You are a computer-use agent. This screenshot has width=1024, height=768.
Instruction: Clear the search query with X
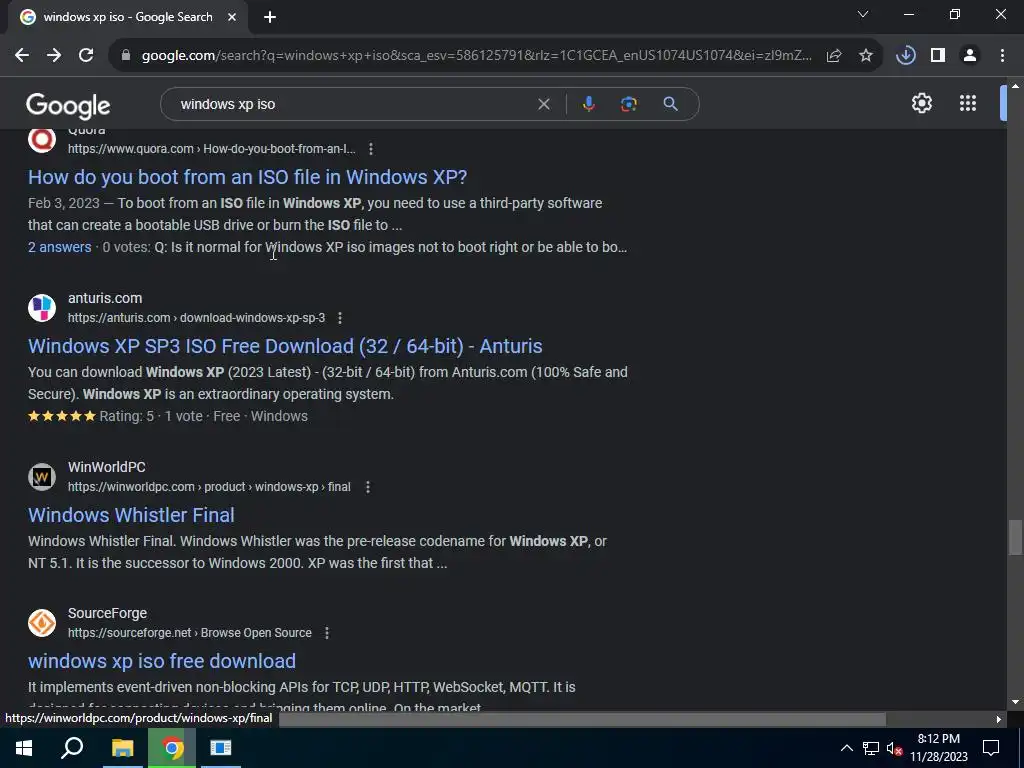pos(543,104)
